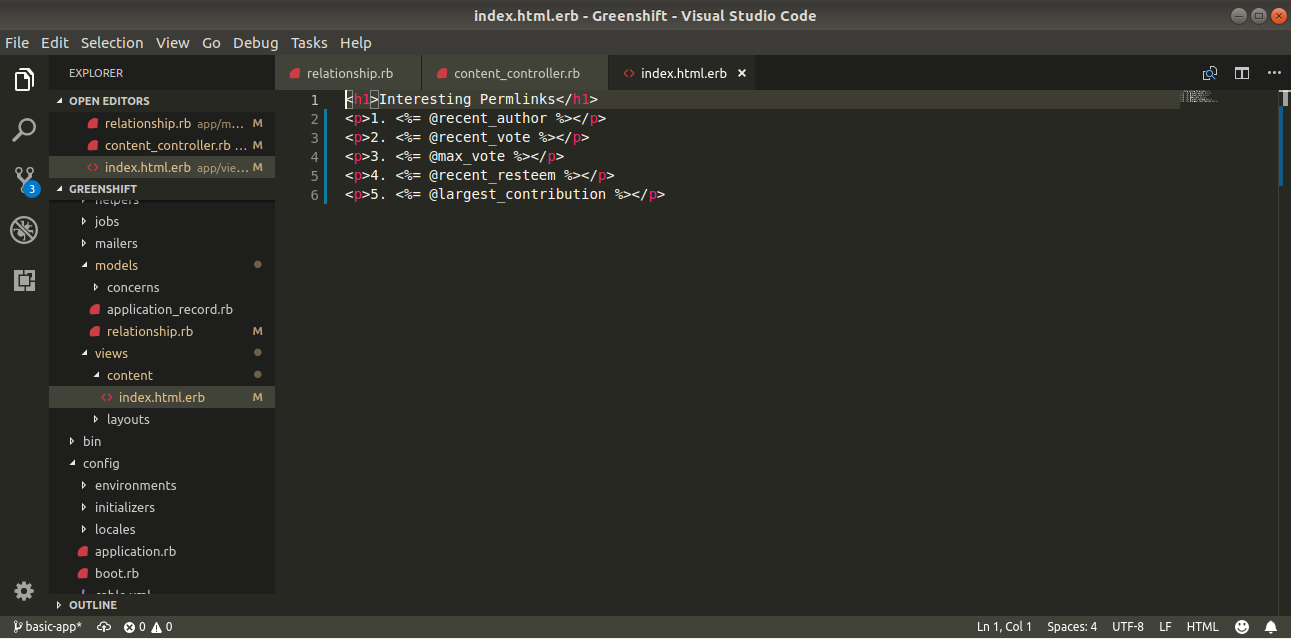Click the Open Changes icon in editor toolbar
The height and width of the screenshot is (639, 1291).
1210,73
